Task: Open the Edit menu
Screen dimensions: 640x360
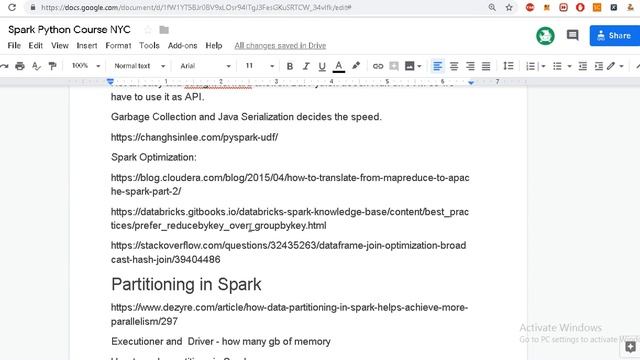Action: click(x=36, y=46)
